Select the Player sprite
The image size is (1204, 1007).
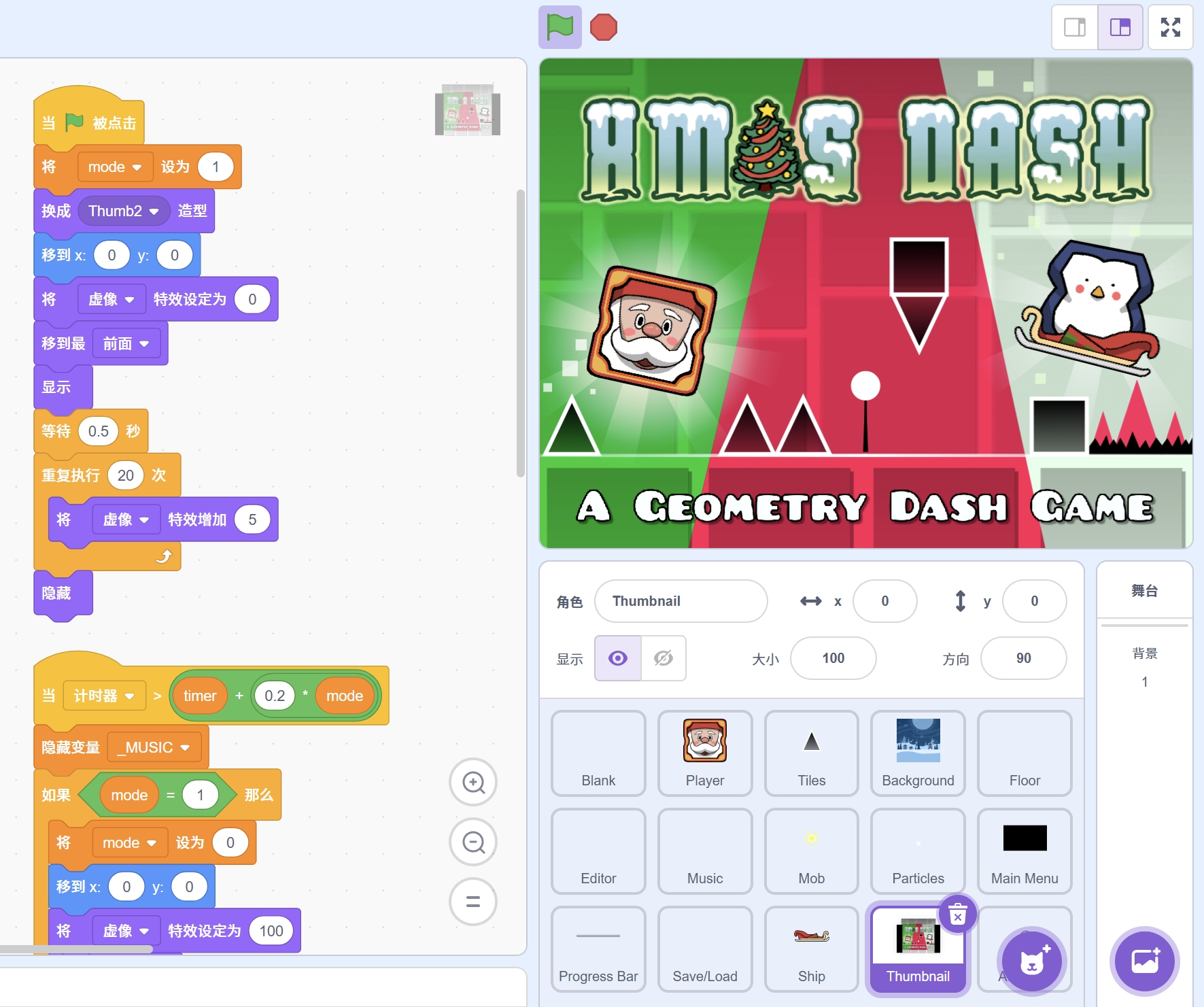click(x=705, y=753)
